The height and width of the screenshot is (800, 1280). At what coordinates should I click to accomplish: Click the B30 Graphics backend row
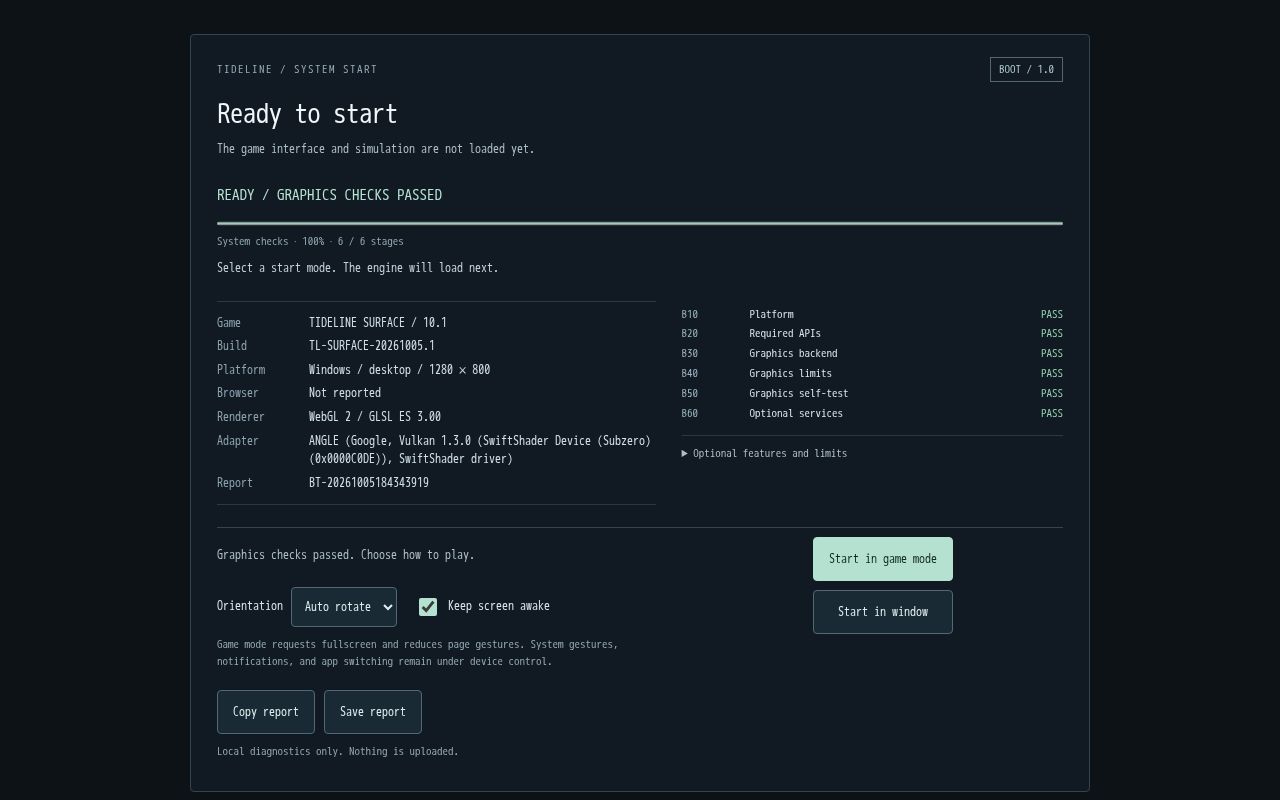872,354
